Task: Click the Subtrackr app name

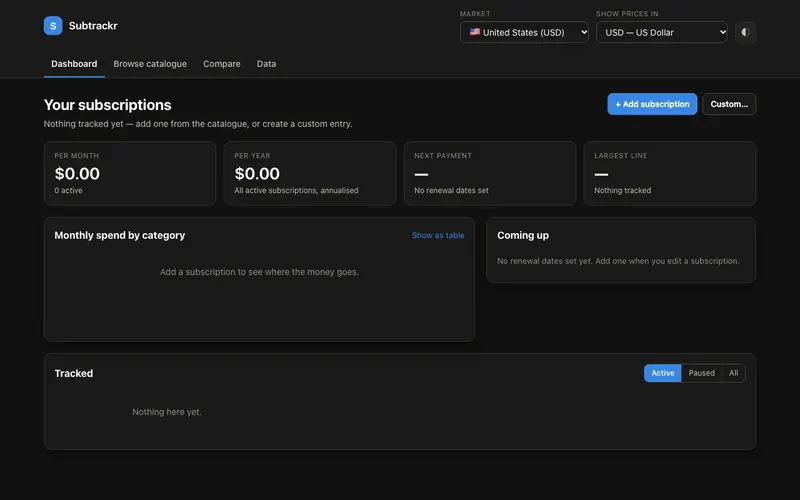Action: (93, 26)
